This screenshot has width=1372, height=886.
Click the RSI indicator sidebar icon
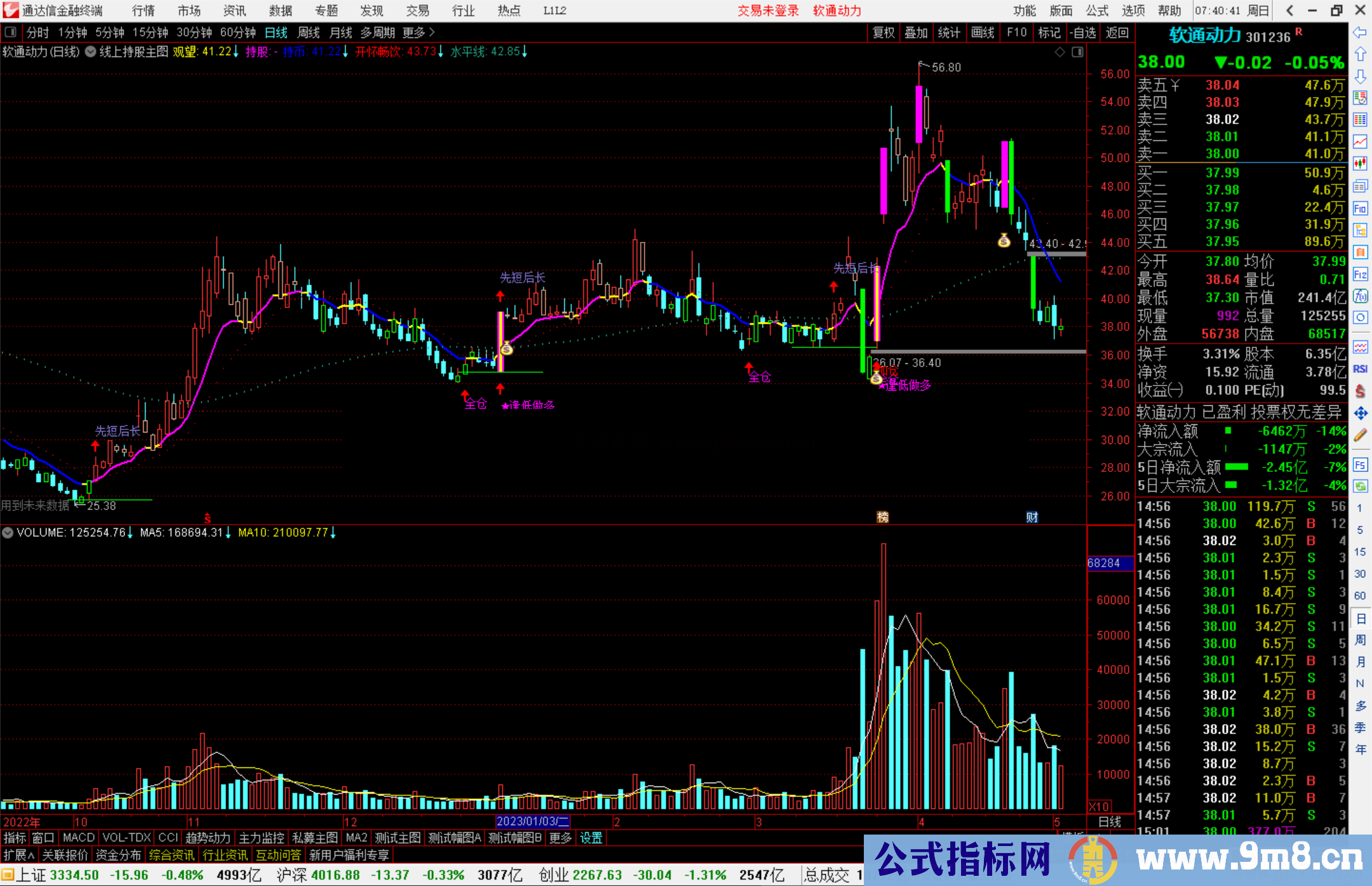coord(1360,369)
